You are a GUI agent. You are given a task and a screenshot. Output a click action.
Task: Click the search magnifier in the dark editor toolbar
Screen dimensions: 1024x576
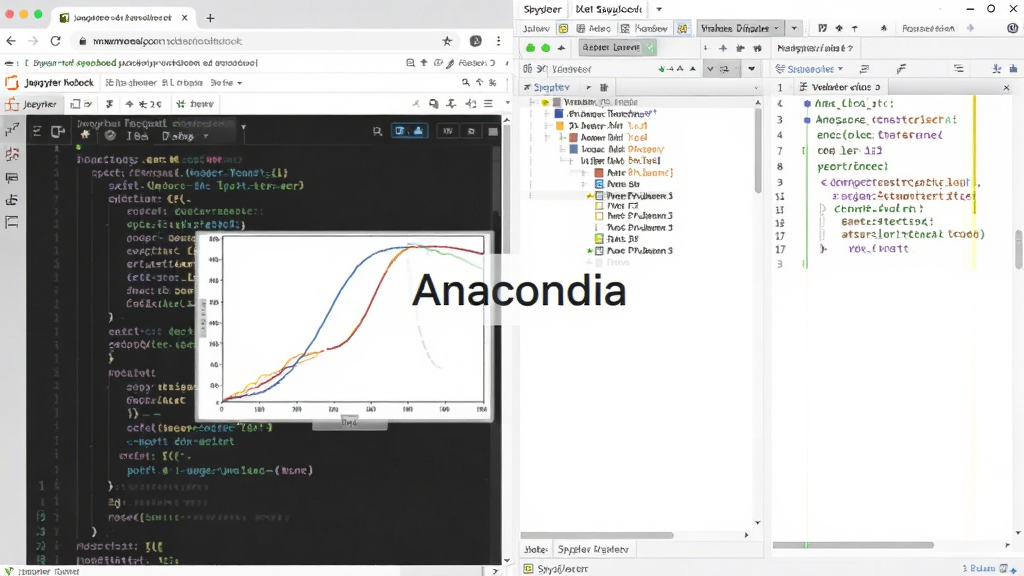click(377, 131)
